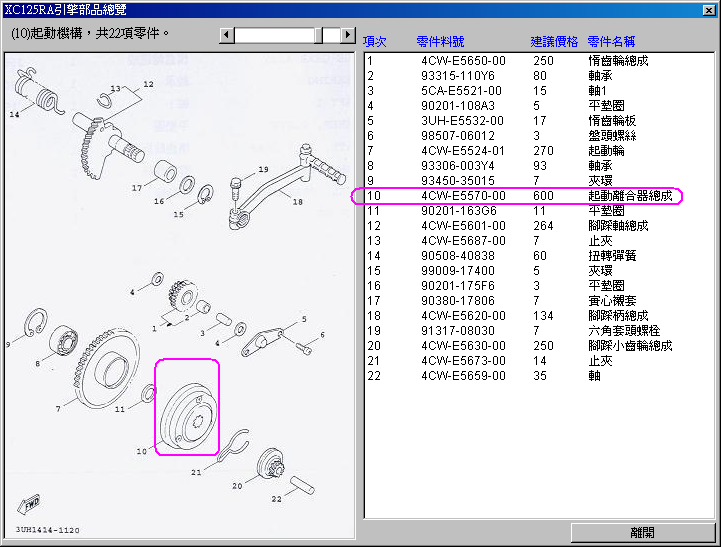Select row 14 part 90508-40838

pyautogui.click(x=539, y=256)
